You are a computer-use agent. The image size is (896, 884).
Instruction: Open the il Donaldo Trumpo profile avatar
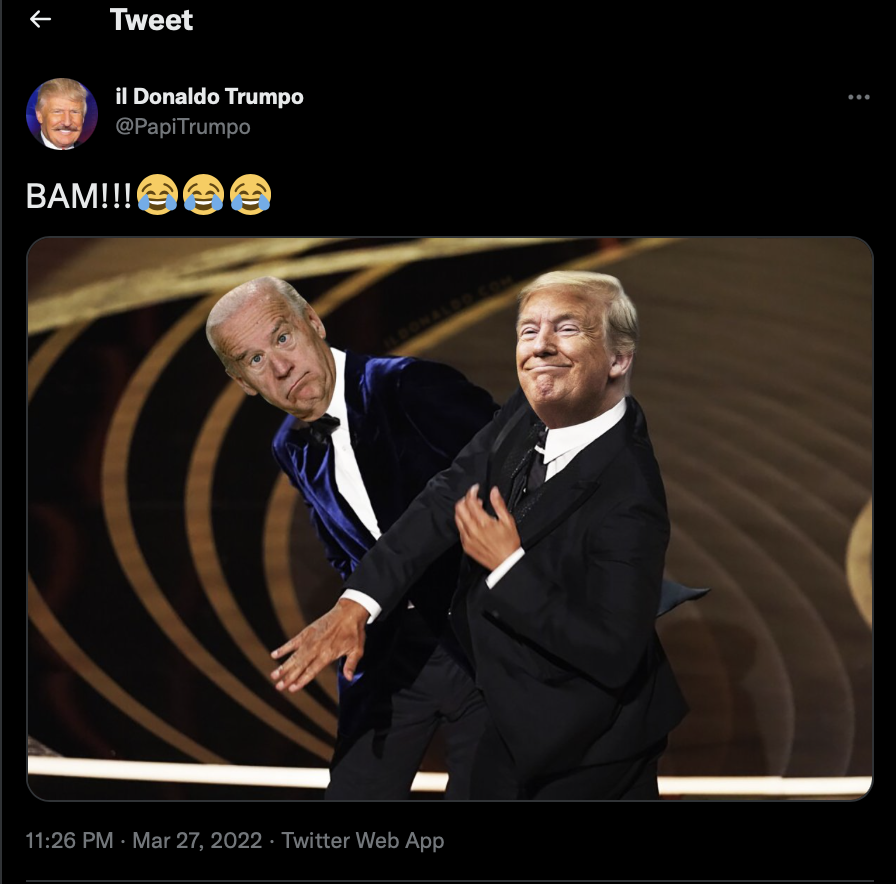(x=62, y=114)
